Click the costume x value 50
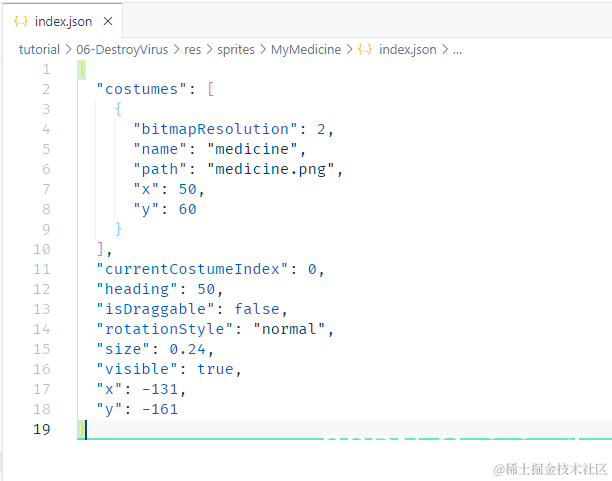The image size is (612, 481). click(188, 189)
